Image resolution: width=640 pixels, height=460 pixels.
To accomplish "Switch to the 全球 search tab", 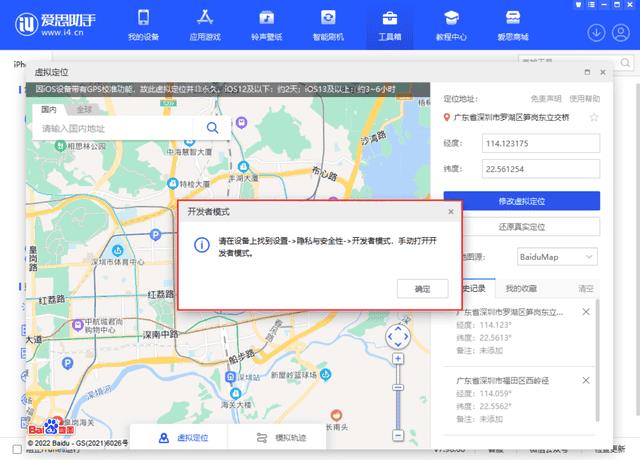I will 84,109.
